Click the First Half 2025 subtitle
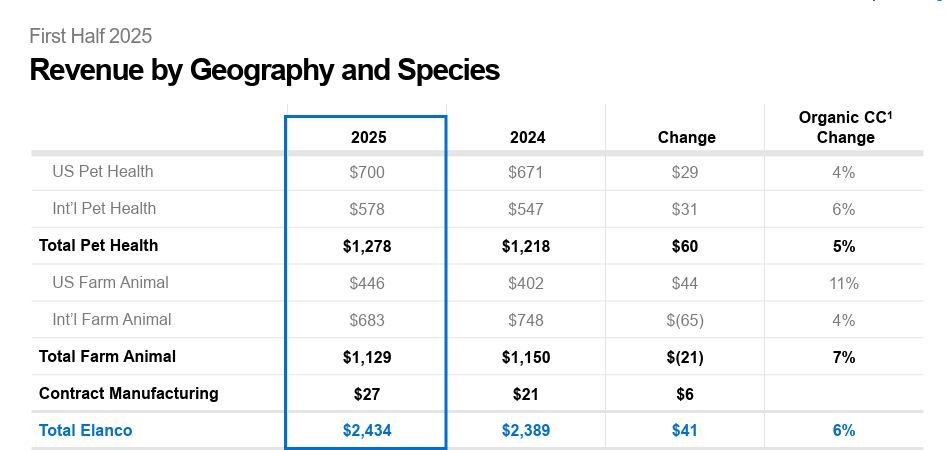This screenshot has height=450, width=946. (x=91, y=36)
